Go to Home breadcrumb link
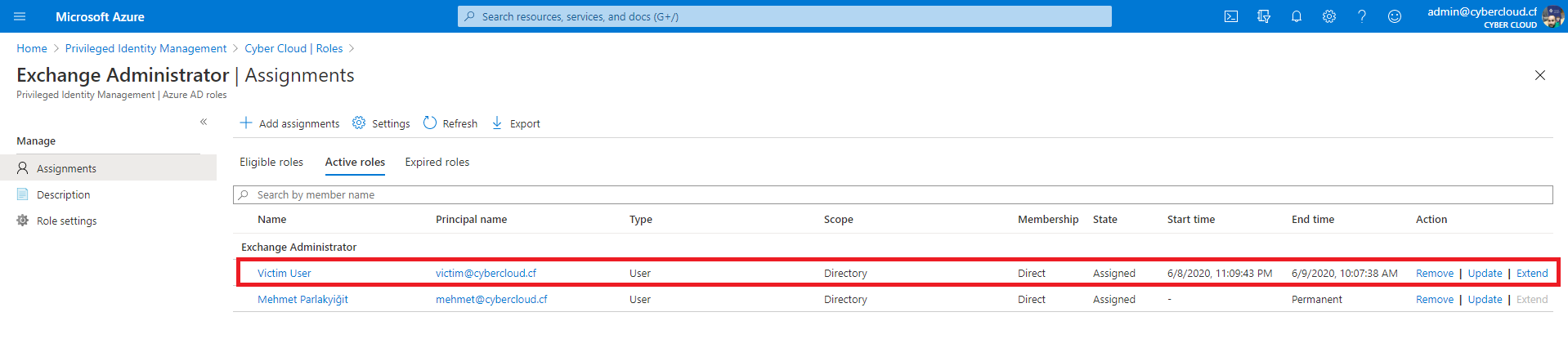This screenshot has height=339, width=1568. tap(32, 48)
